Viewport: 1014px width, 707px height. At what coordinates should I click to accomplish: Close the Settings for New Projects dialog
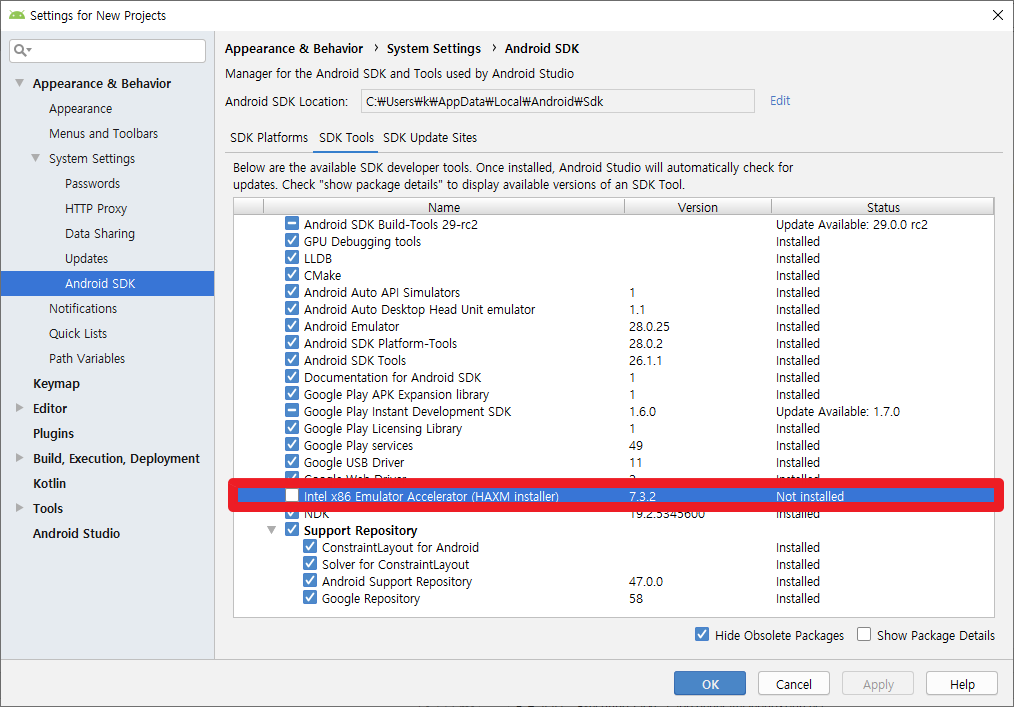click(998, 15)
